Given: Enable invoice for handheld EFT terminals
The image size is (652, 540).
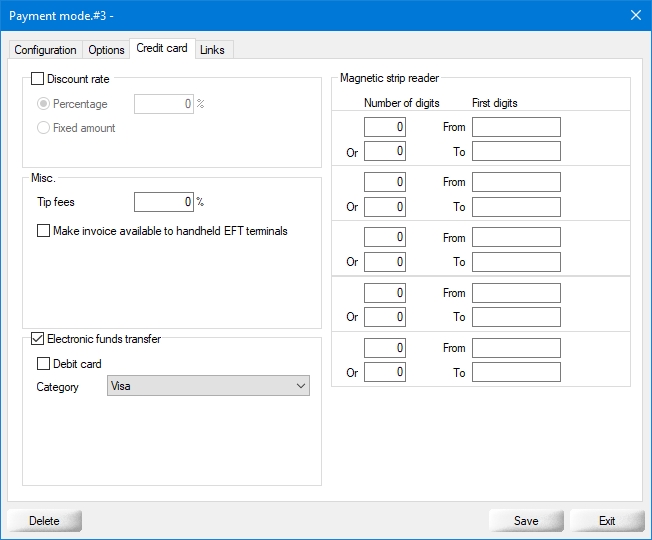Looking at the screenshot, I should (x=43, y=231).
